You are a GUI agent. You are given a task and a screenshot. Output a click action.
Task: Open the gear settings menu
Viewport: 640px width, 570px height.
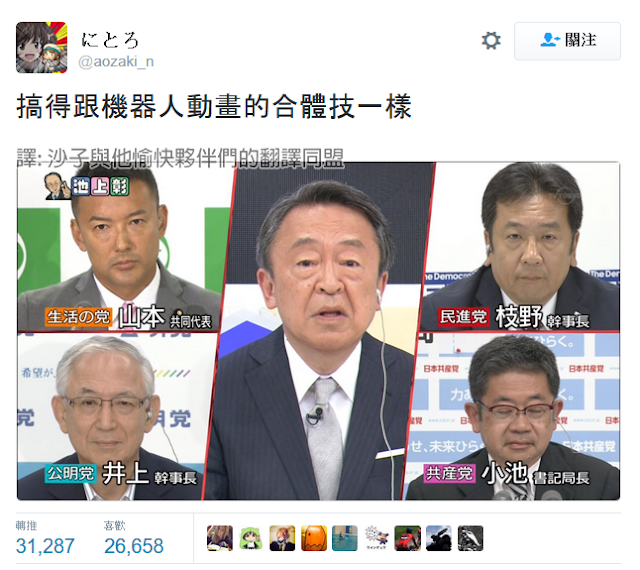[x=491, y=41]
